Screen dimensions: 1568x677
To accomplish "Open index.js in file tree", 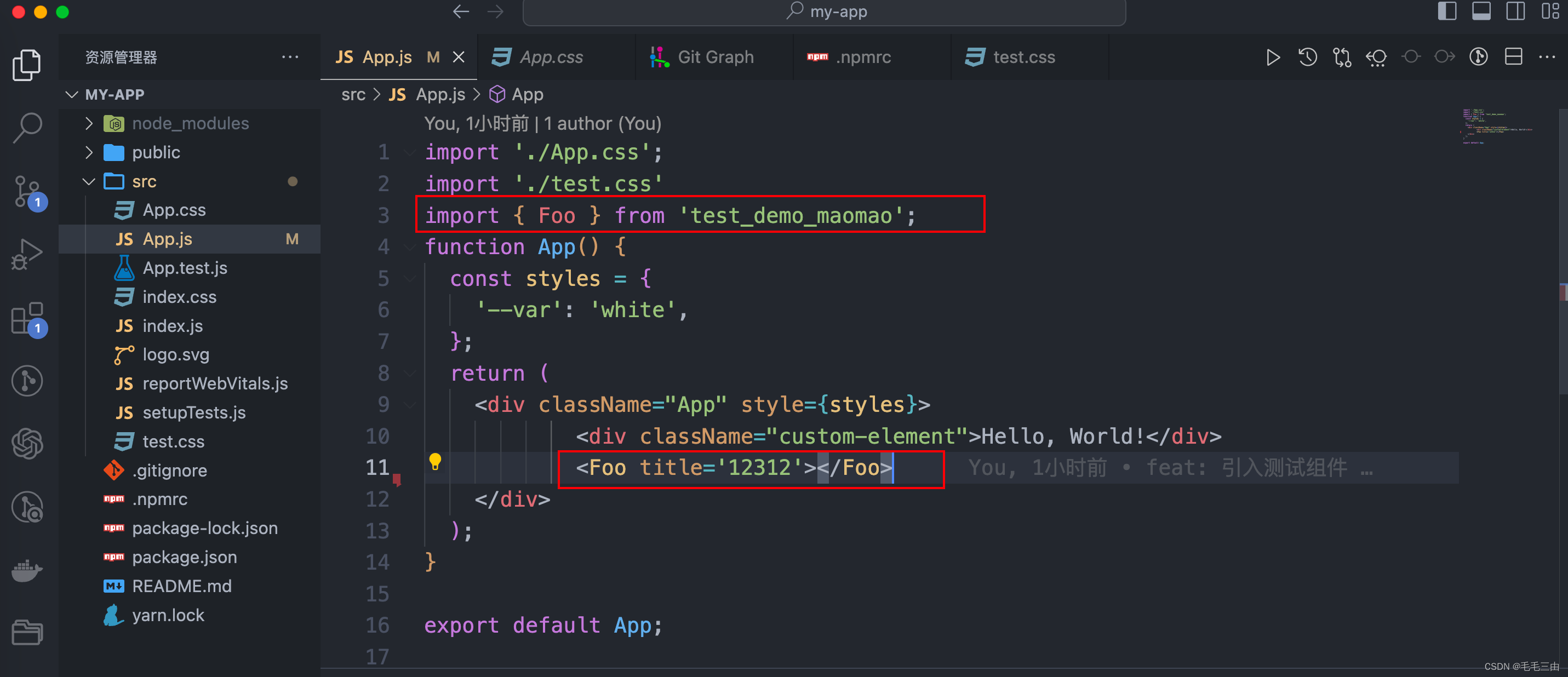I will [172, 326].
